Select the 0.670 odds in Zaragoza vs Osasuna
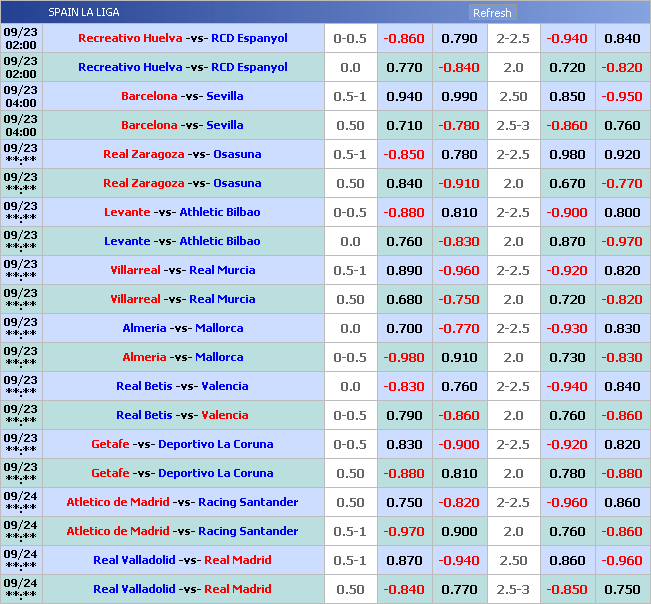Viewport: 651px width, 604px height. click(567, 184)
